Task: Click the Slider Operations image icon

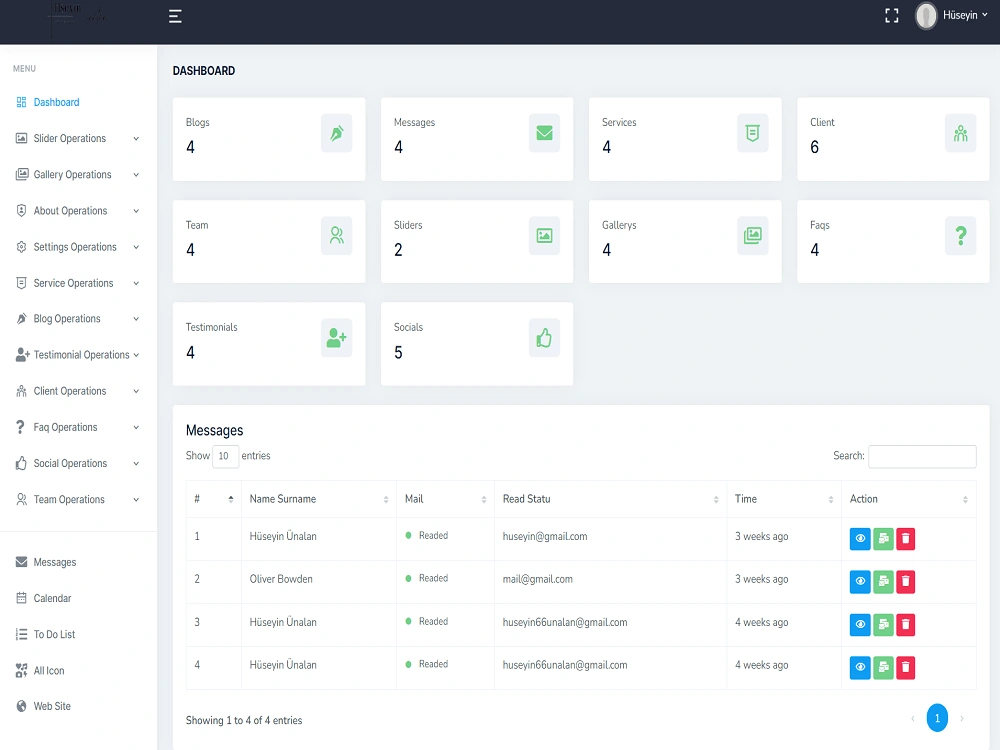Action: click(x=22, y=138)
